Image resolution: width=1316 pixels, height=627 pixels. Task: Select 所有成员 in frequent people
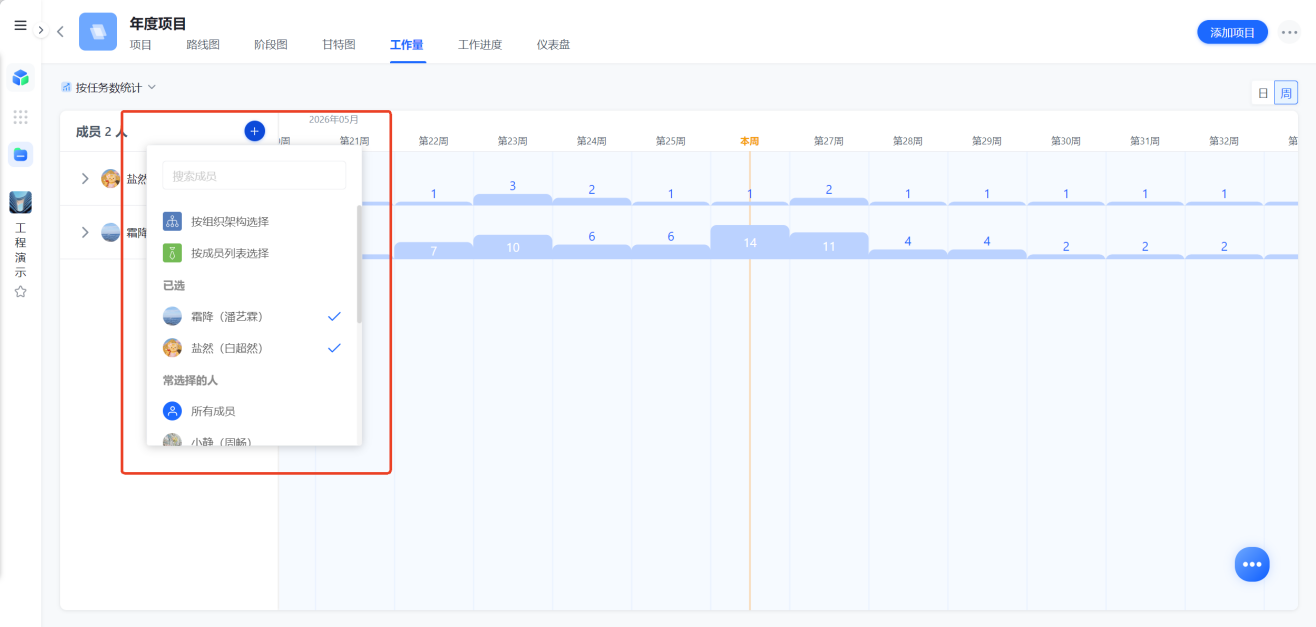254,411
